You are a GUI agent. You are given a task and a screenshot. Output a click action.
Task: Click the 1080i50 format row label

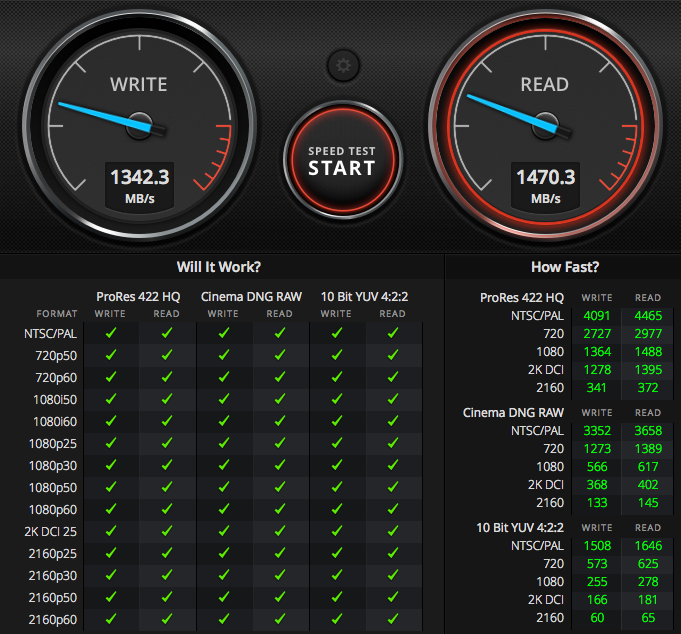pyautogui.click(x=55, y=400)
